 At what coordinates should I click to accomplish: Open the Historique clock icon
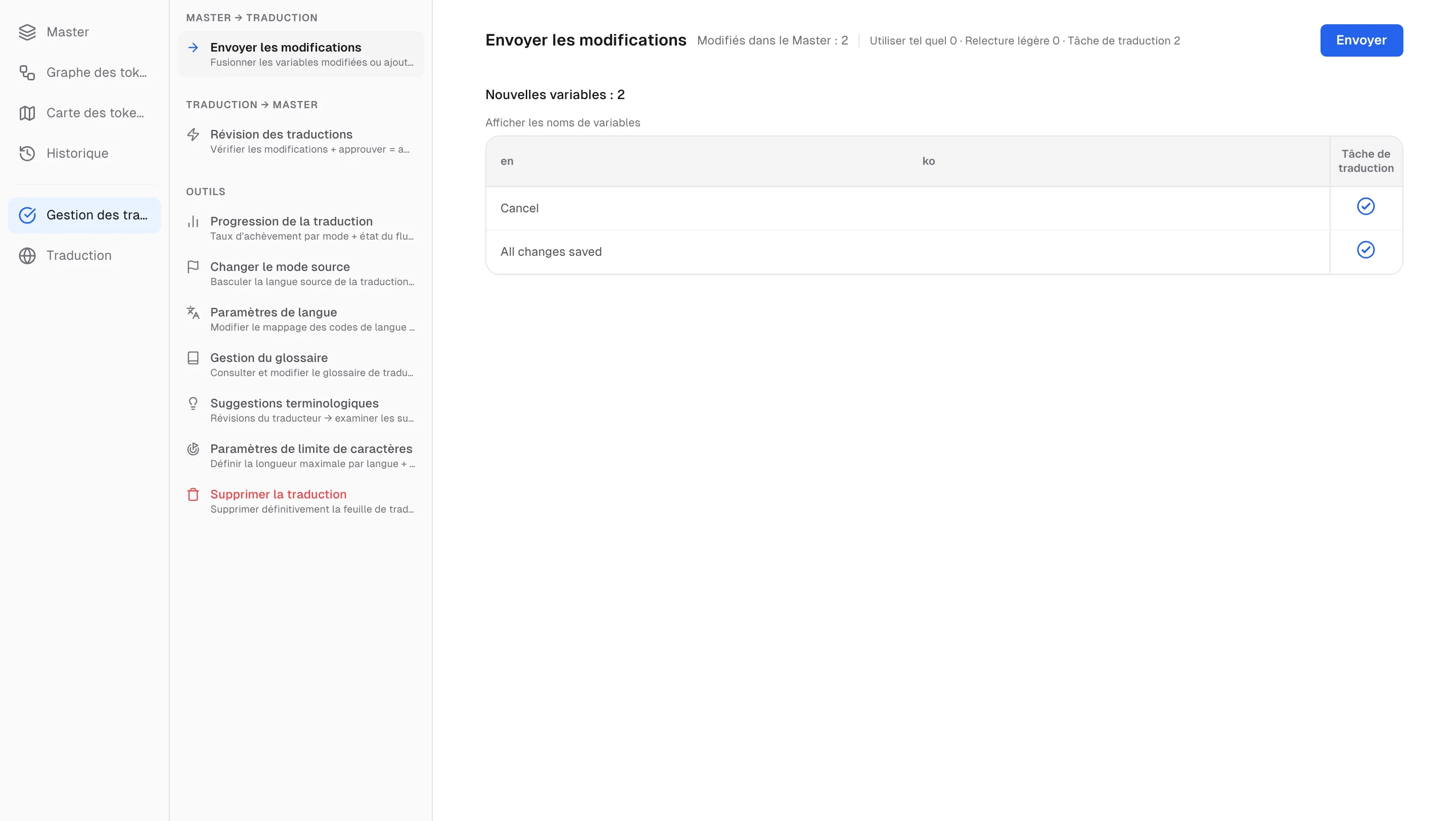pos(27,154)
